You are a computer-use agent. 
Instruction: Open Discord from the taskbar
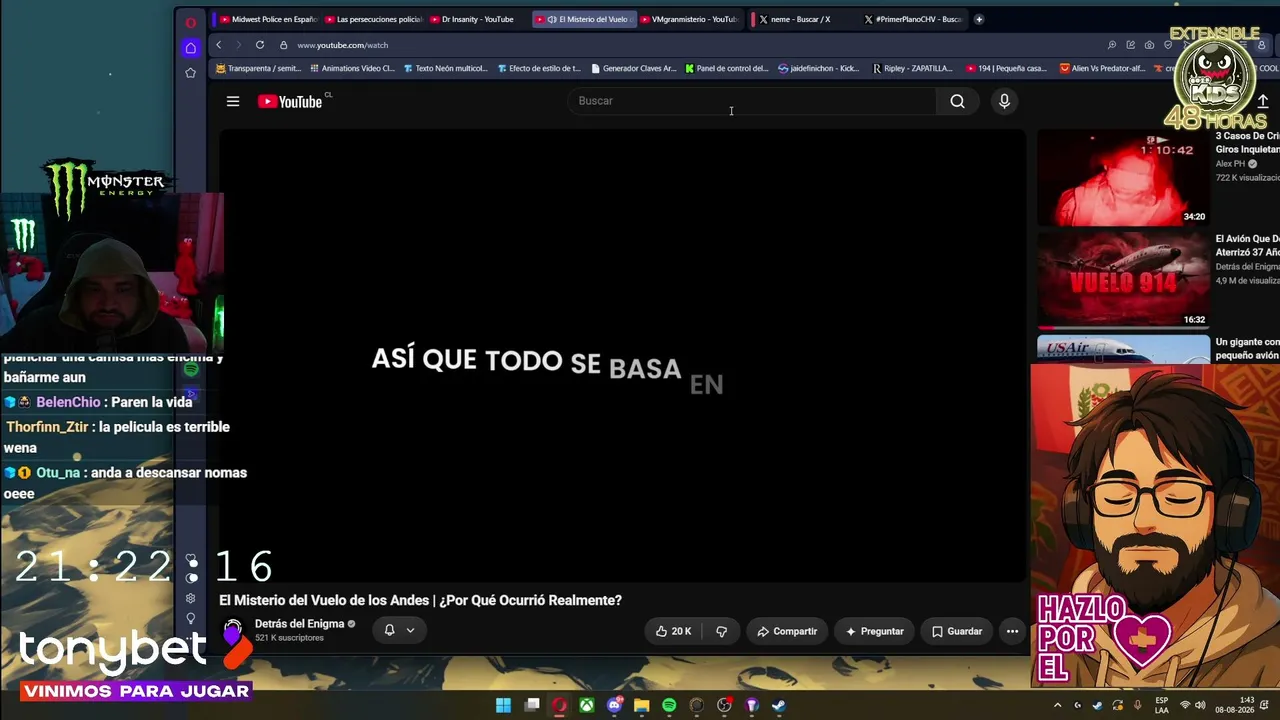(614, 705)
